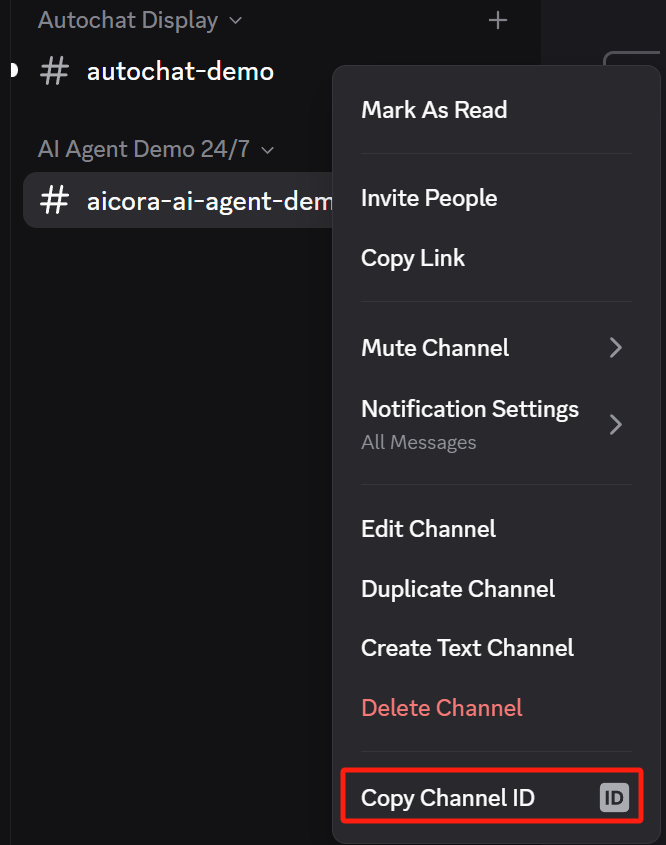This screenshot has width=666, height=845.
Task: Choose Mark As Read
Action: point(434,110)
